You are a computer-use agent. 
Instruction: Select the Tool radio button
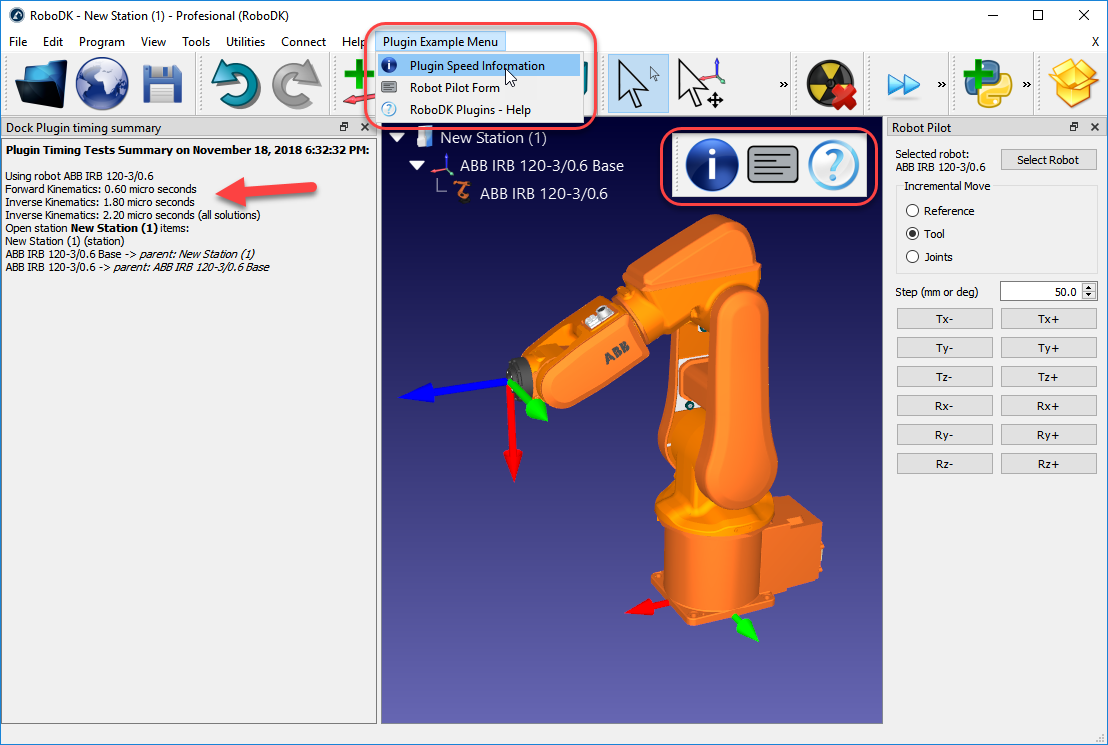click(x=912, y=234)
